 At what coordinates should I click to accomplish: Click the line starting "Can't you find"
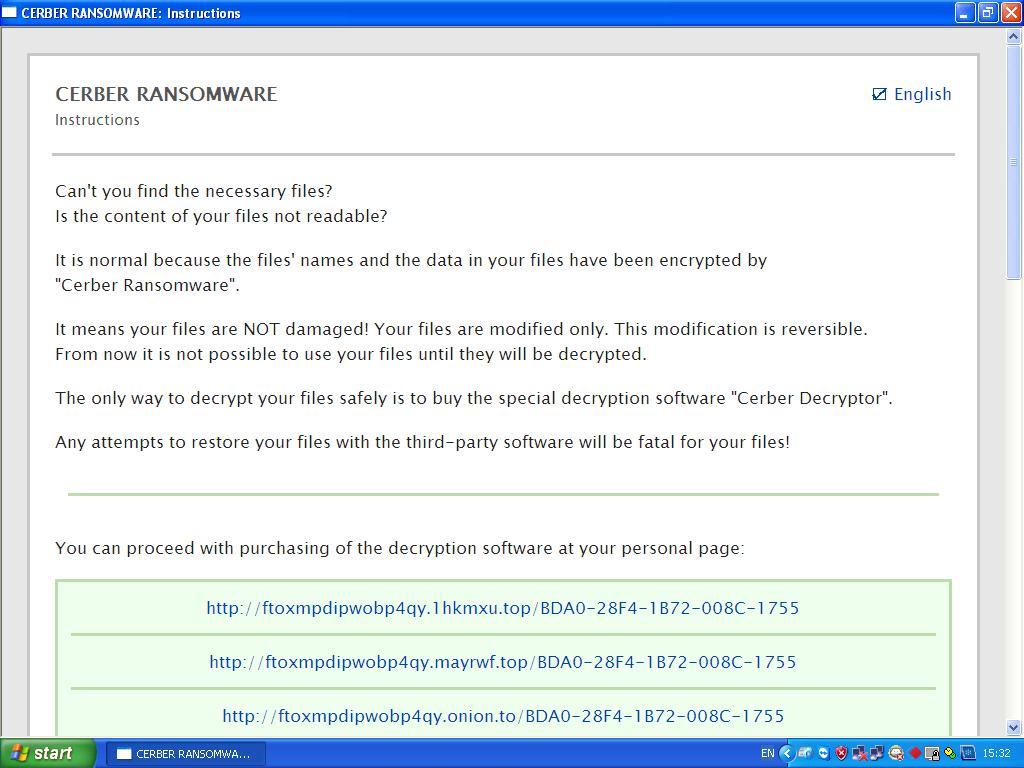[194, 191]
